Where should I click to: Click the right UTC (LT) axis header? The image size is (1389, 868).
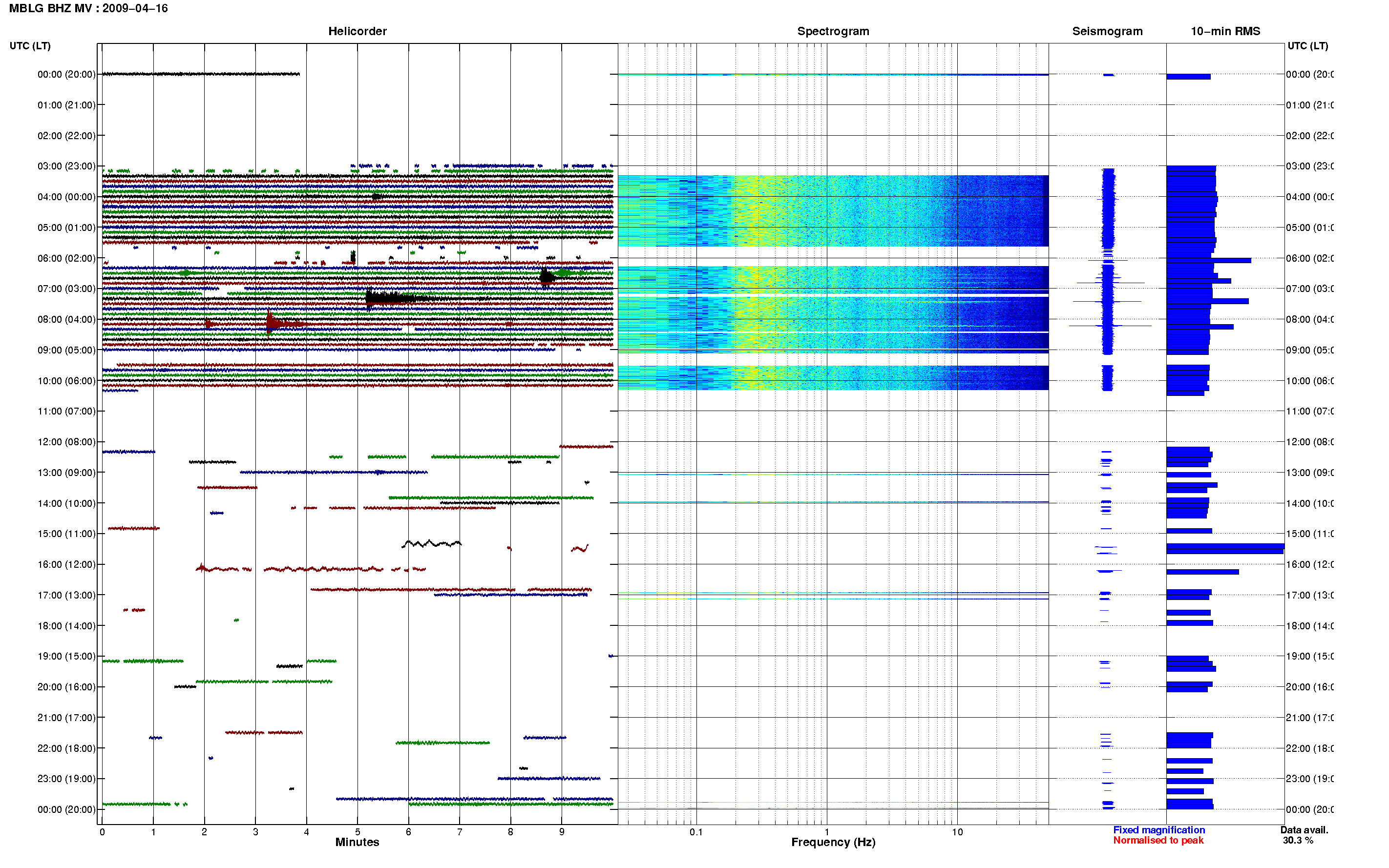pos(1307,46)
